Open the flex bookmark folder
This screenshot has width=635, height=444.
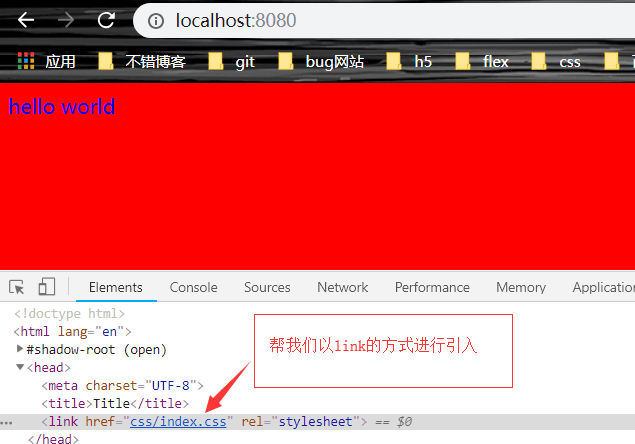(482, 61)
